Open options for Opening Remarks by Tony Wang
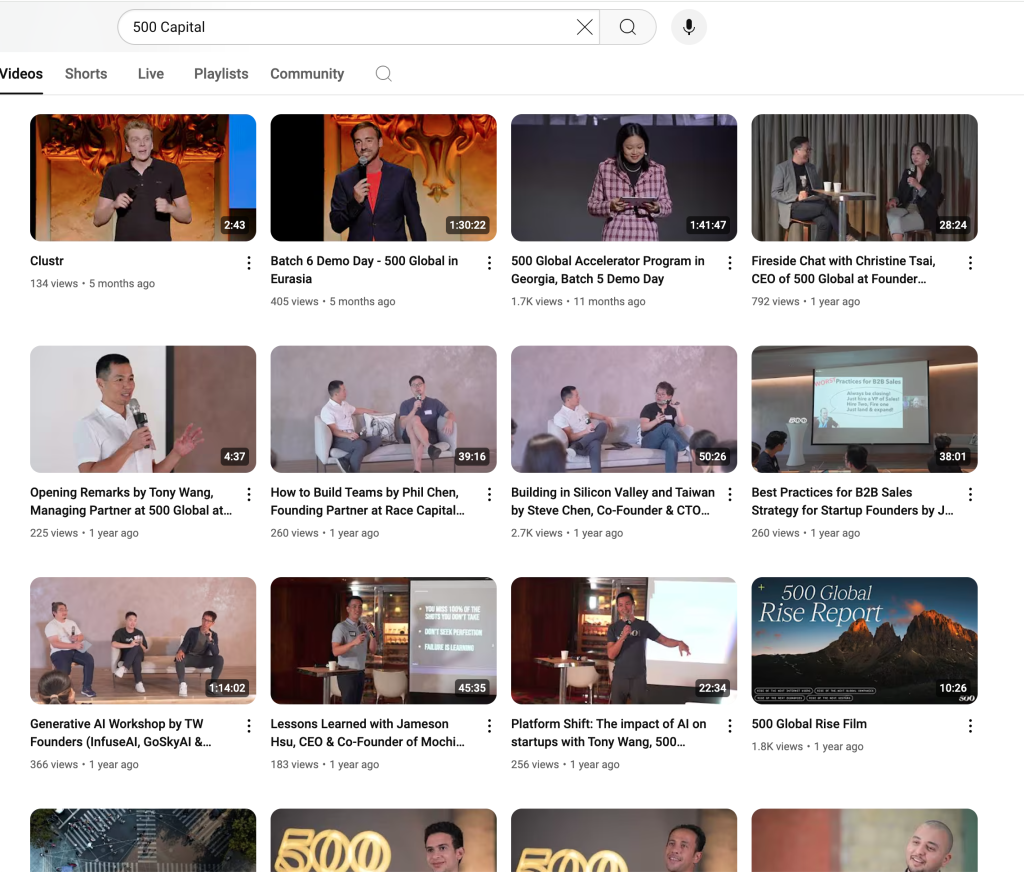The height and width of the screenshot is (872, 1024). 249,494
